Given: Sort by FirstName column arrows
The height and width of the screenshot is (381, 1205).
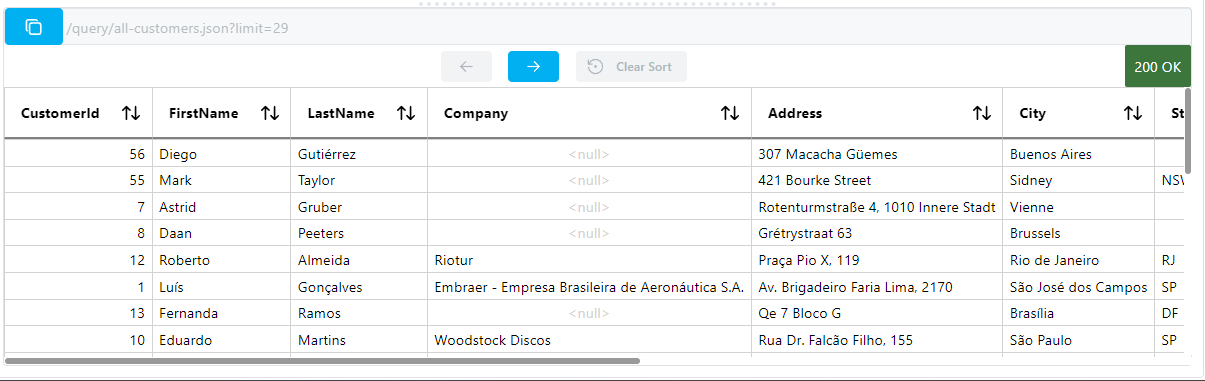Looking at the screenshot, I should pos(269,113).
